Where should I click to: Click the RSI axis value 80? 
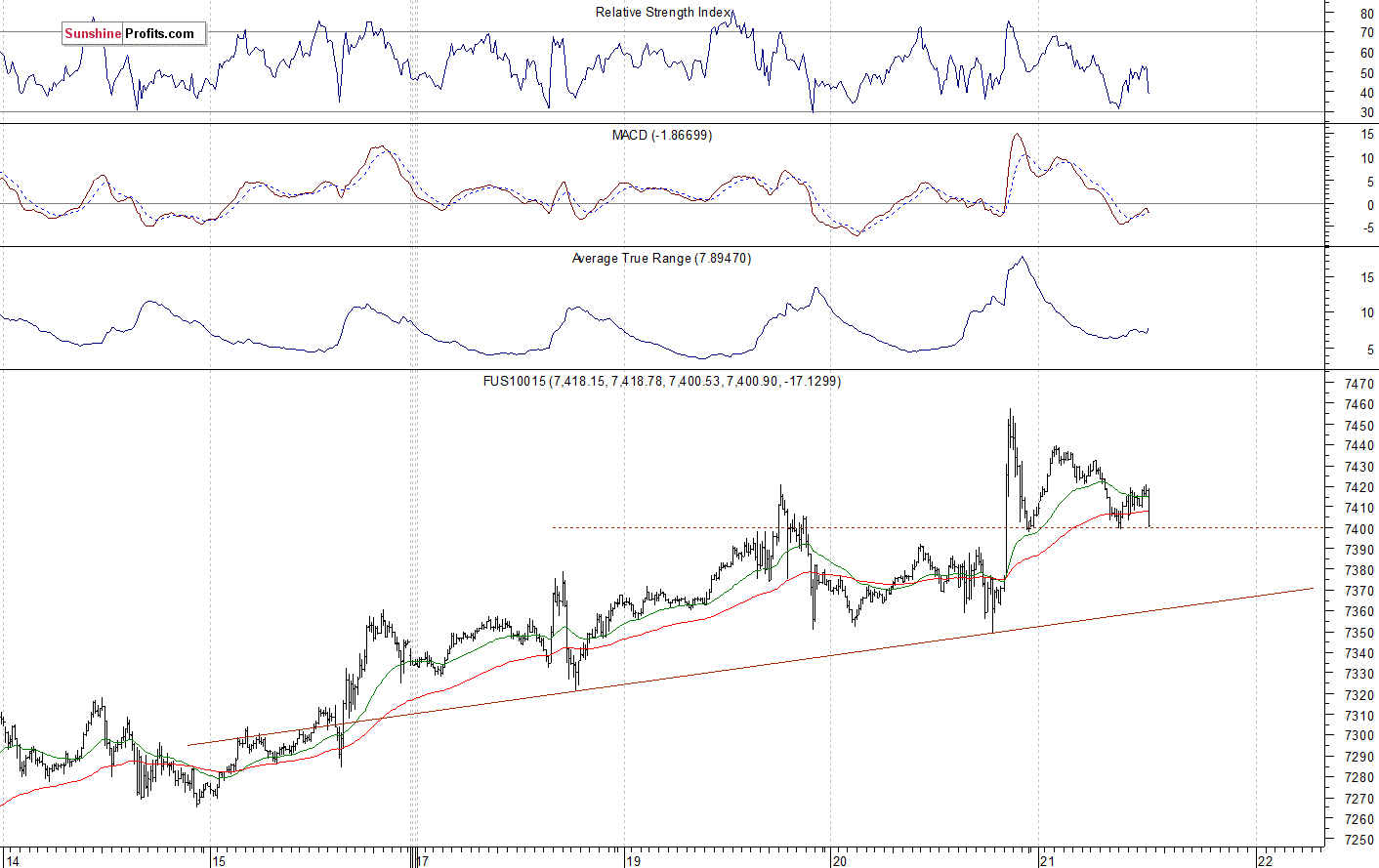pos(1366,14)
